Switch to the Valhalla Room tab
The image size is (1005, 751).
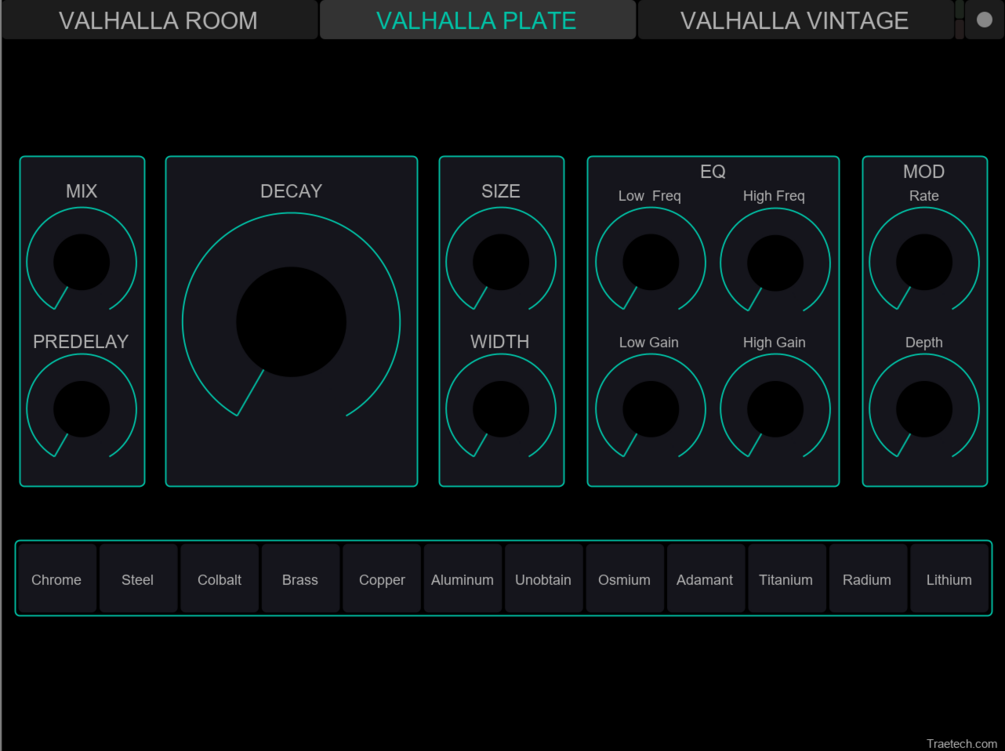point(158,20)
